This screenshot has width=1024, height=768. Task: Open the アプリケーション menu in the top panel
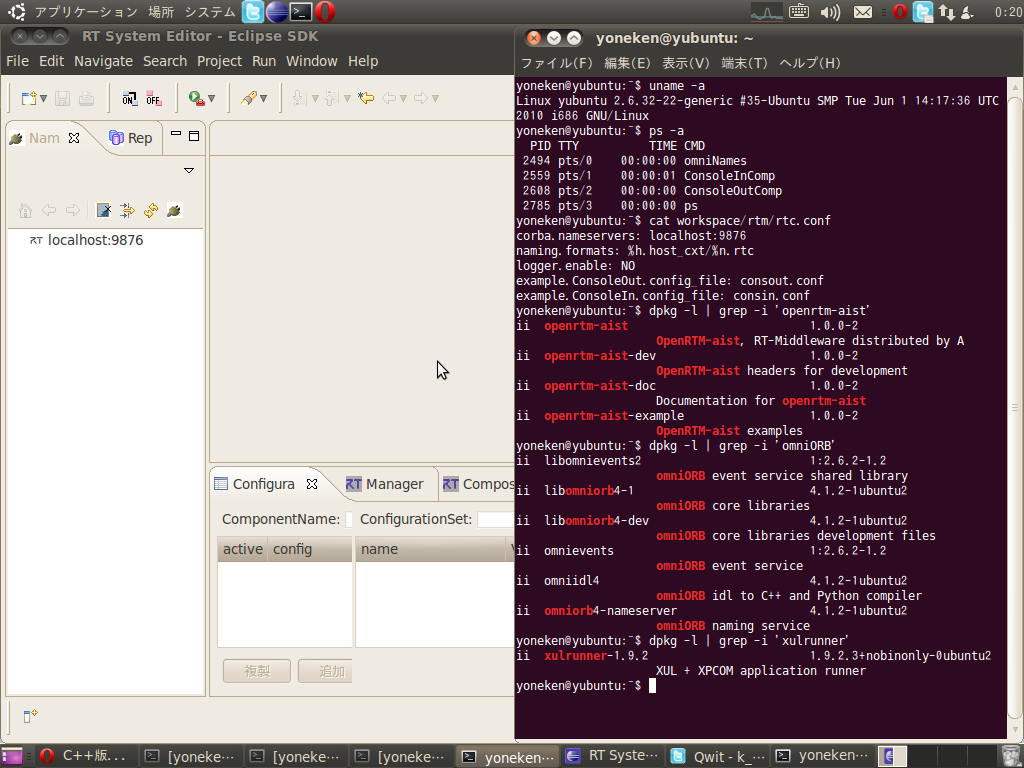point(86,12)
